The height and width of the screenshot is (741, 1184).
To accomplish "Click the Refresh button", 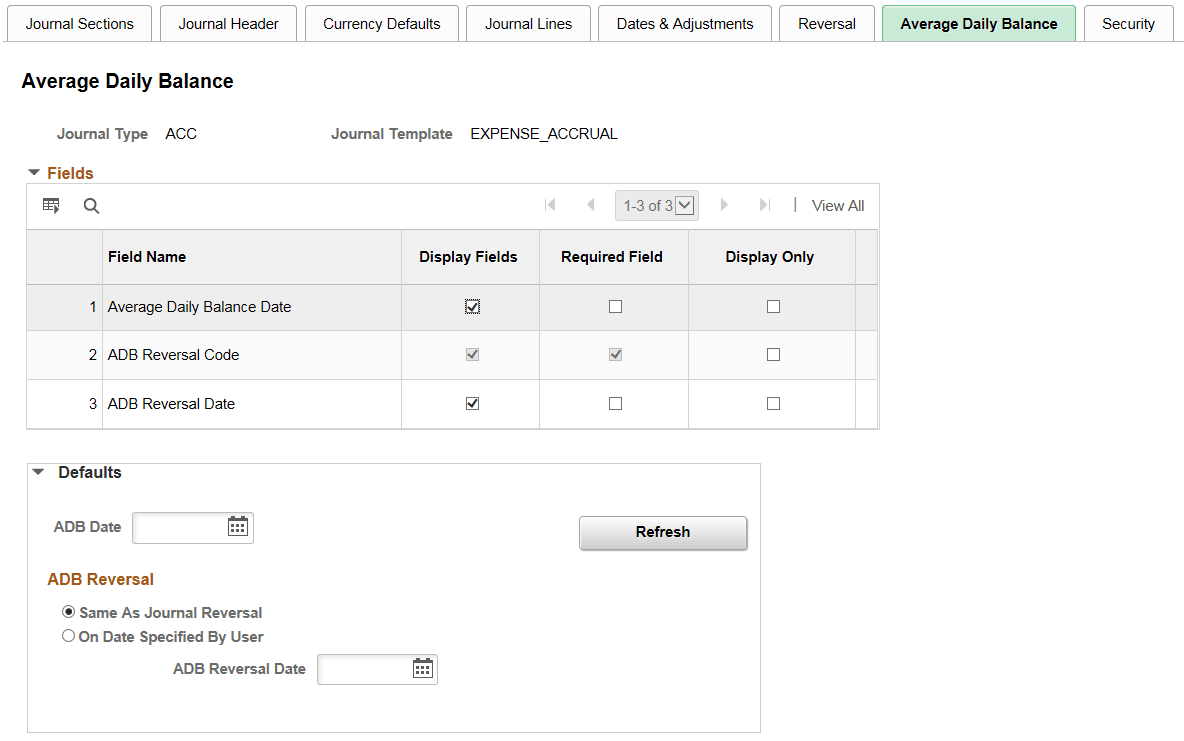I will coord(662,532).
